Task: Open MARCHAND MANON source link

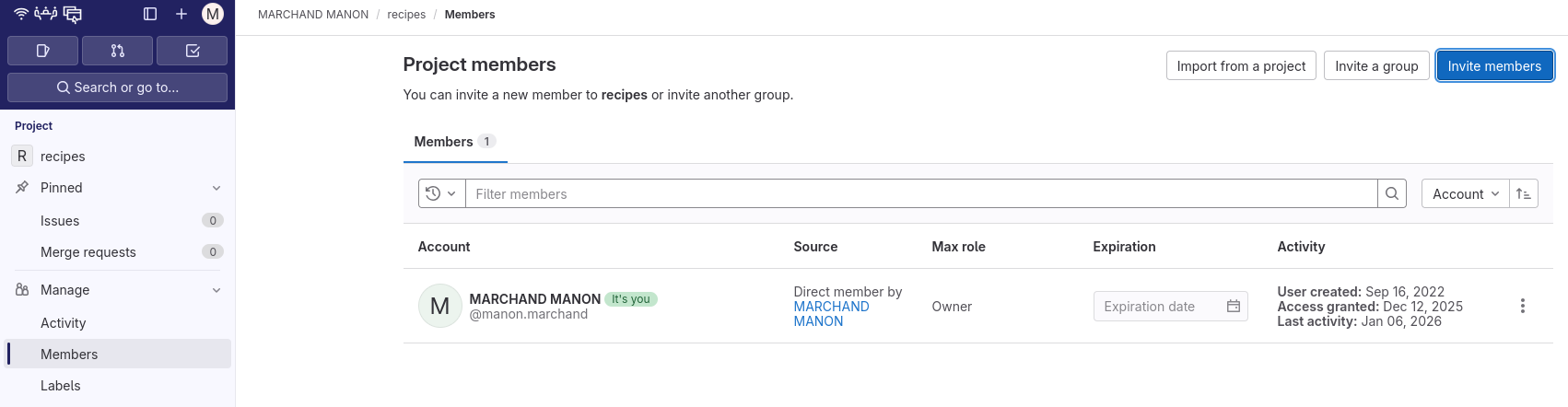Action: (832, 314)
